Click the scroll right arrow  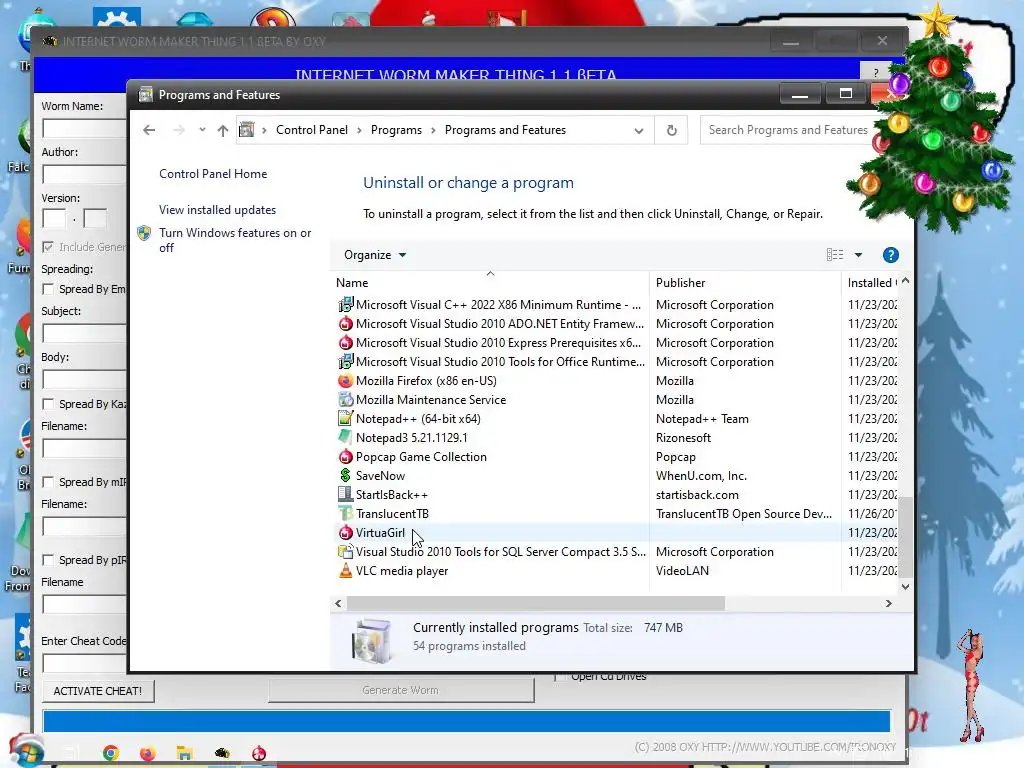pos(888,603)
